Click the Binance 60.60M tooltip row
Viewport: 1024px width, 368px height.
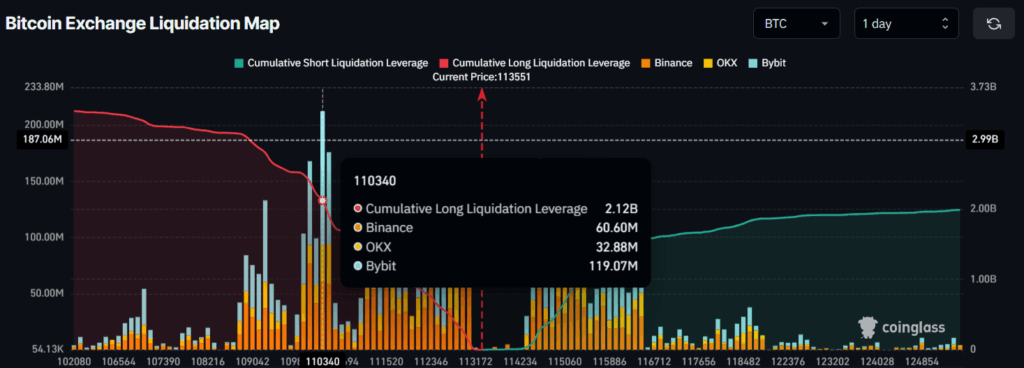pos(495,228)
